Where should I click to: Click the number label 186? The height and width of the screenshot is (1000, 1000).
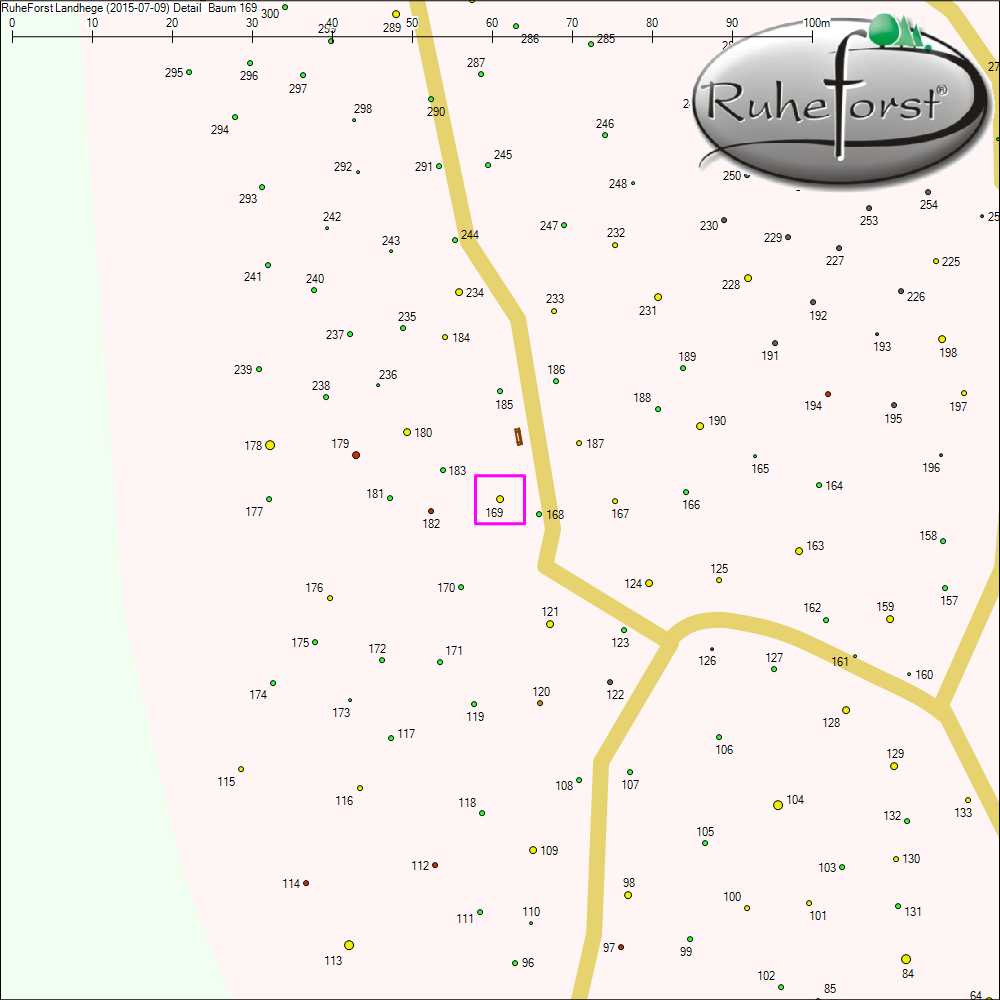click(x=556, y=370)
